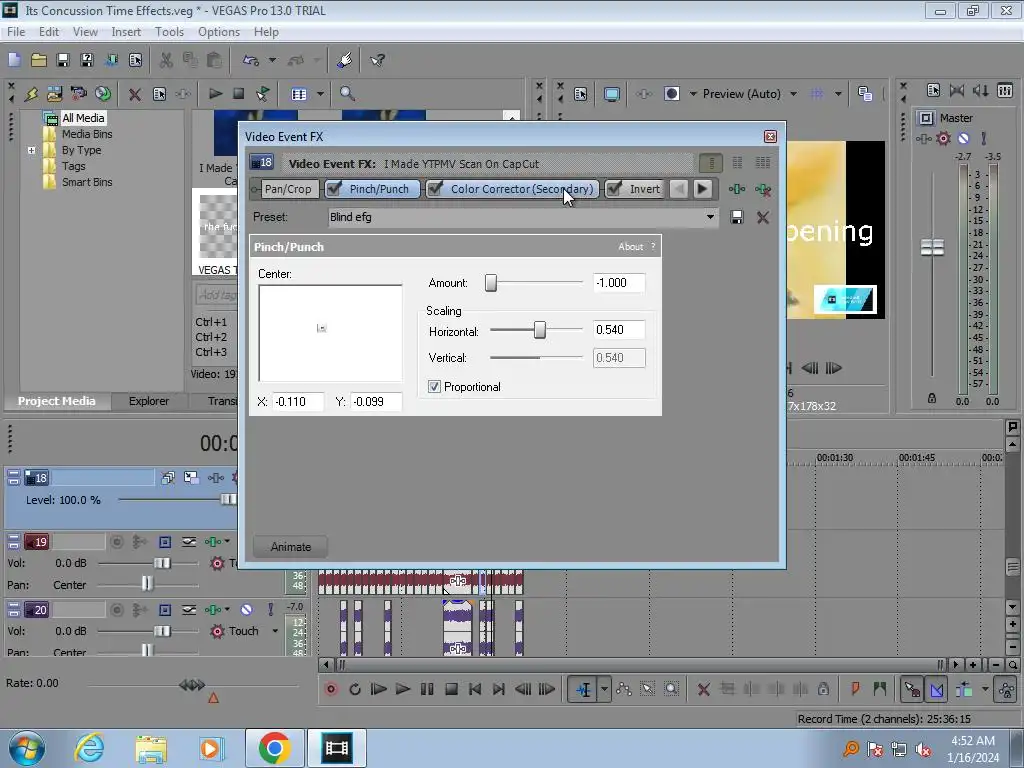Copy snapshot to clipboard icon in preview
This screenshot has width=1024, height=768.
[x=865, y=94]
